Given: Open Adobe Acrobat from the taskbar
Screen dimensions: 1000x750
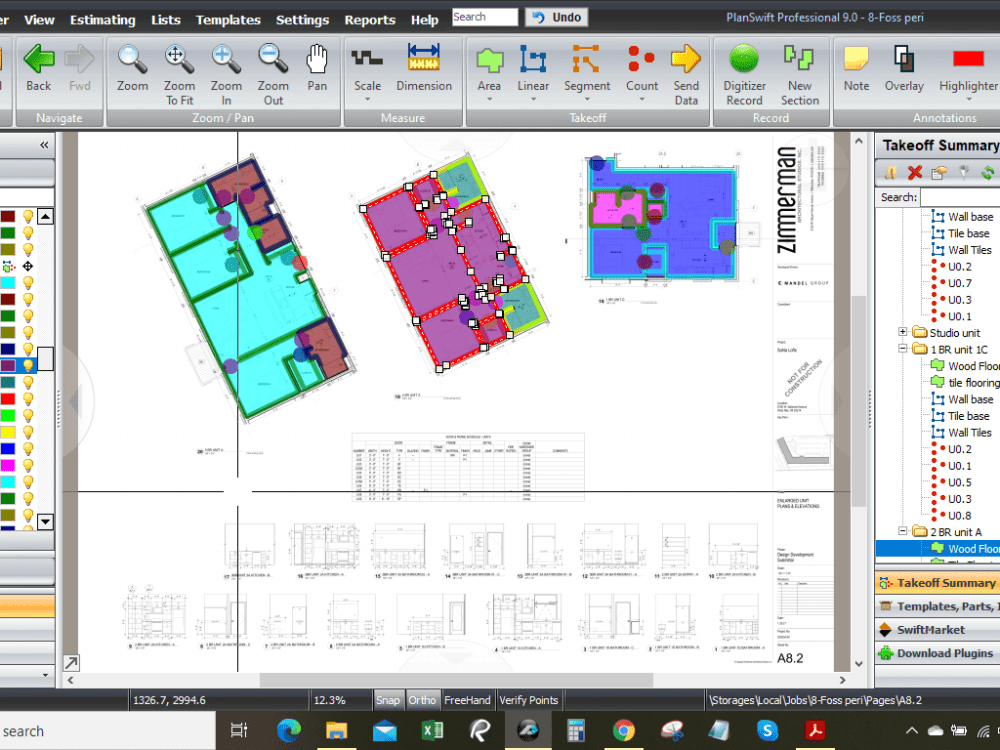Looking at the screenshot, I should tap(814, 730).
